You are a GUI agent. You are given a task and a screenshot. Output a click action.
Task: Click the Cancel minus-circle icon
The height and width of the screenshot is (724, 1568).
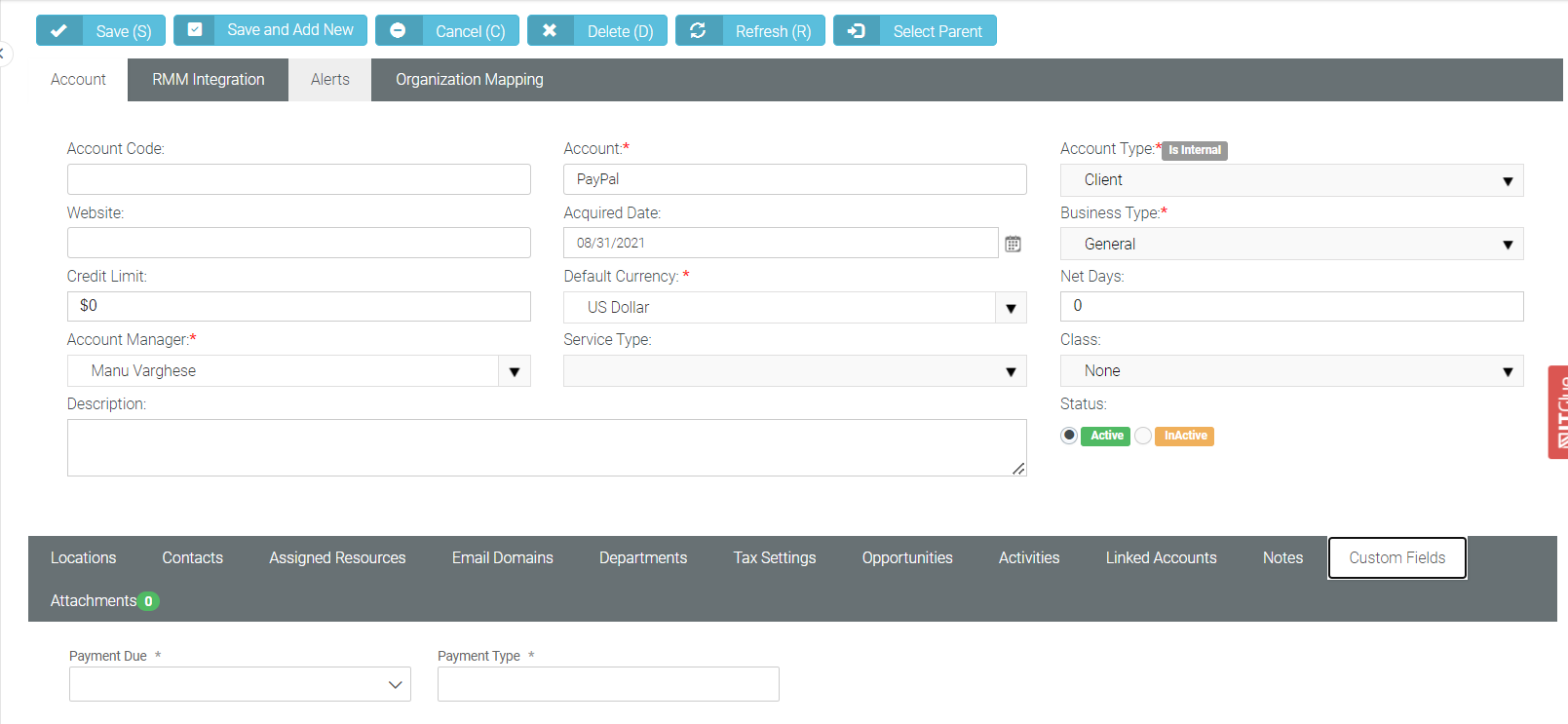tap(398, 31)
